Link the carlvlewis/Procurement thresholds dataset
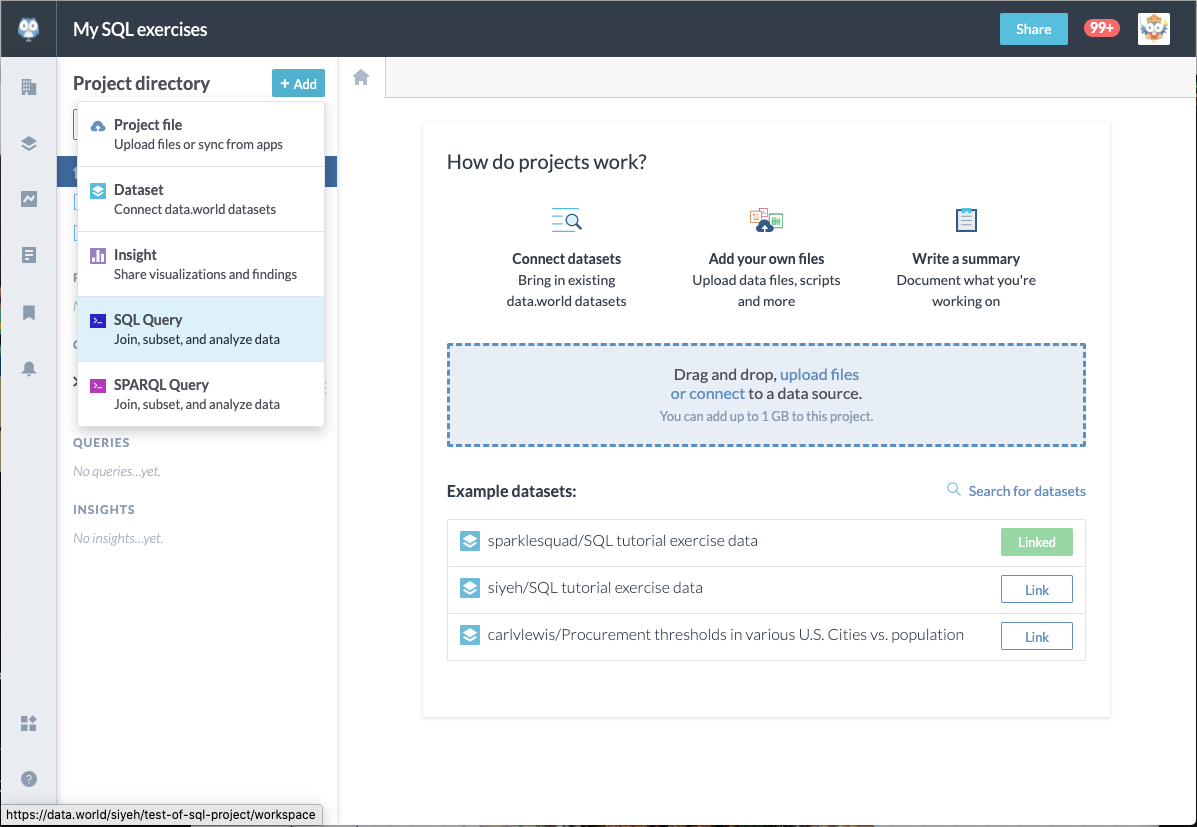The image size is (1197, 827). [x=1037, y=636]
